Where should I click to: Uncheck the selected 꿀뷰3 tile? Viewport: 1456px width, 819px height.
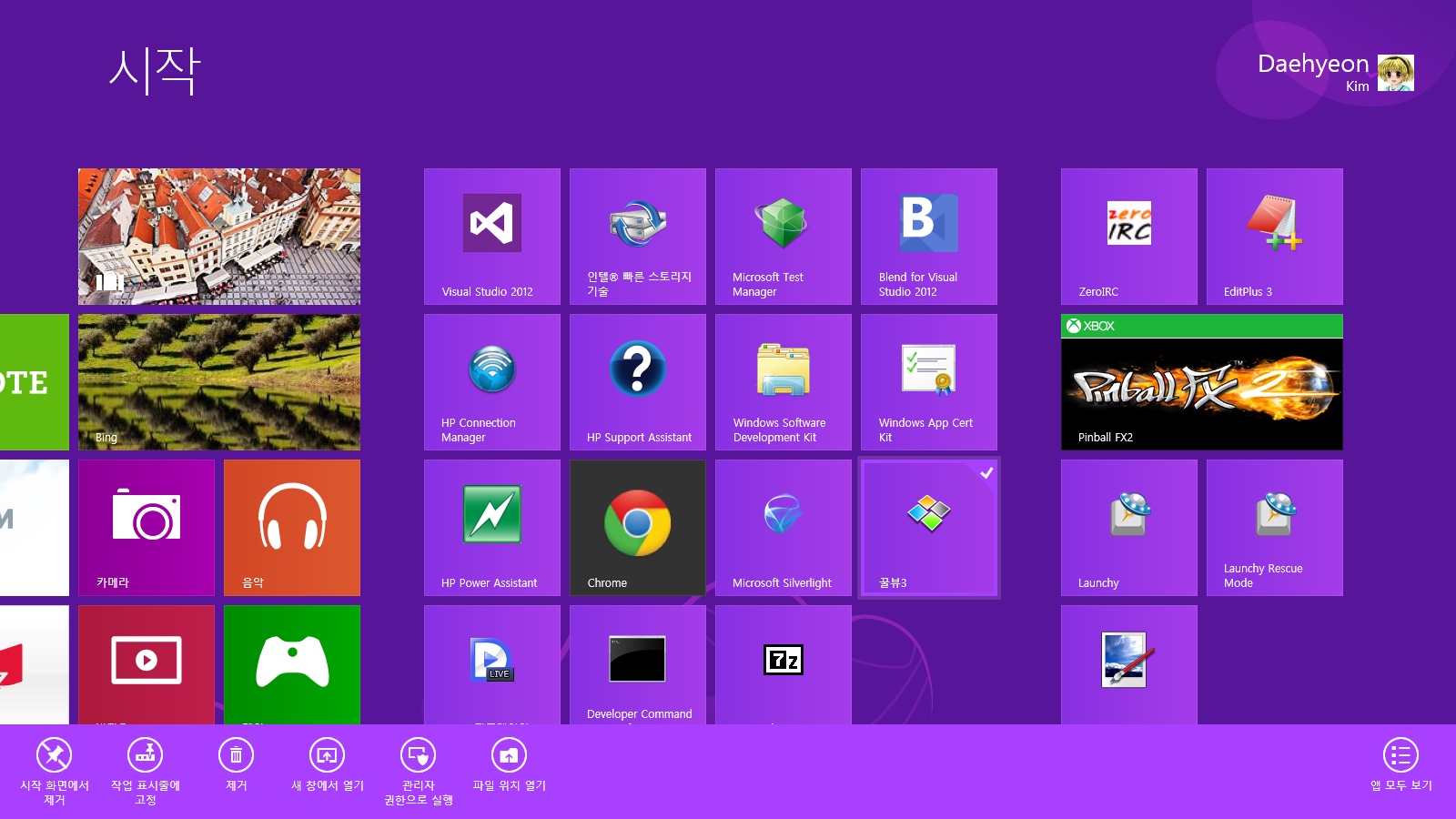(929, 528)
